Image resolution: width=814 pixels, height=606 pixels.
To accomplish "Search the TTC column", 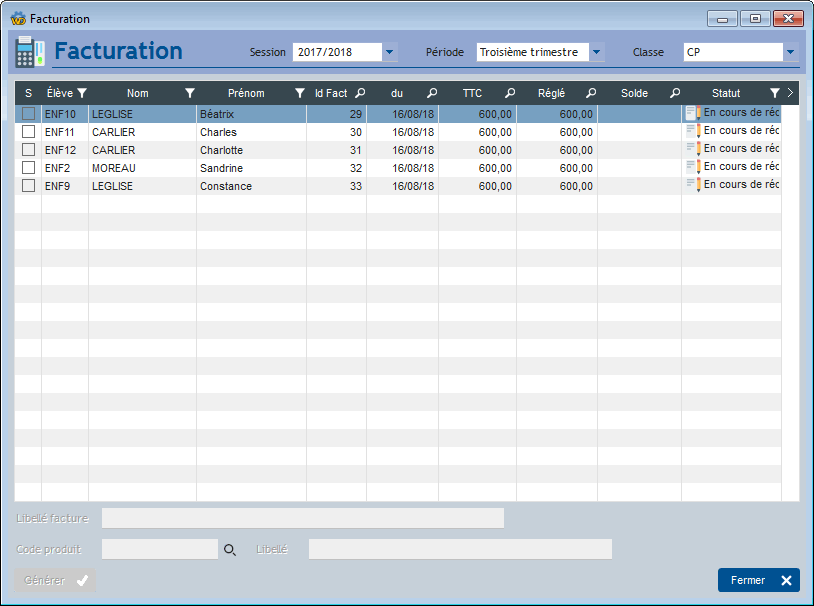I will 510,93.
